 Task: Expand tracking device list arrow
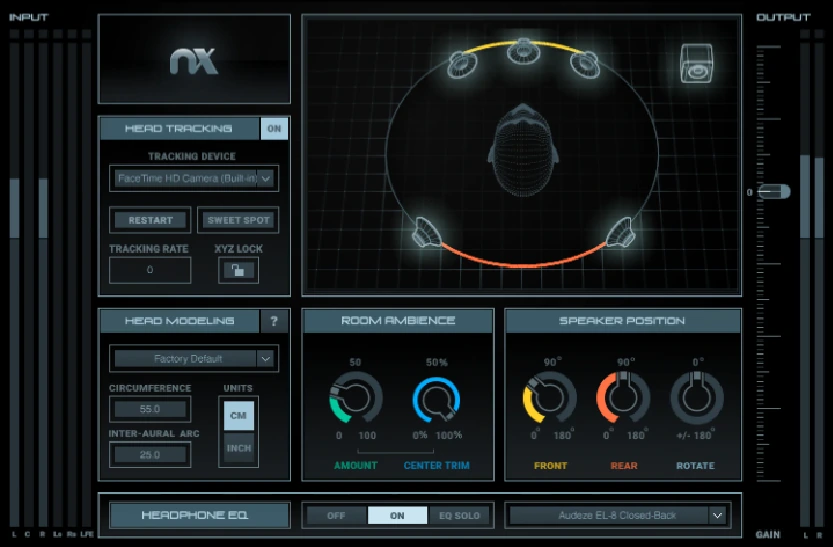coord(266,179)
